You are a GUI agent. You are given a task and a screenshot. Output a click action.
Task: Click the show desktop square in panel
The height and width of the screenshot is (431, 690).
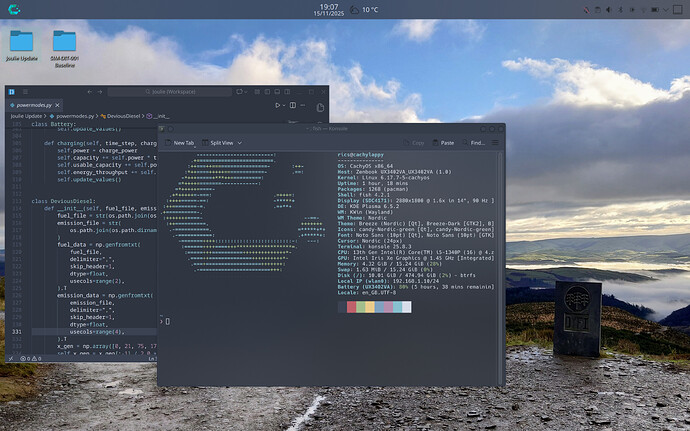678,10
